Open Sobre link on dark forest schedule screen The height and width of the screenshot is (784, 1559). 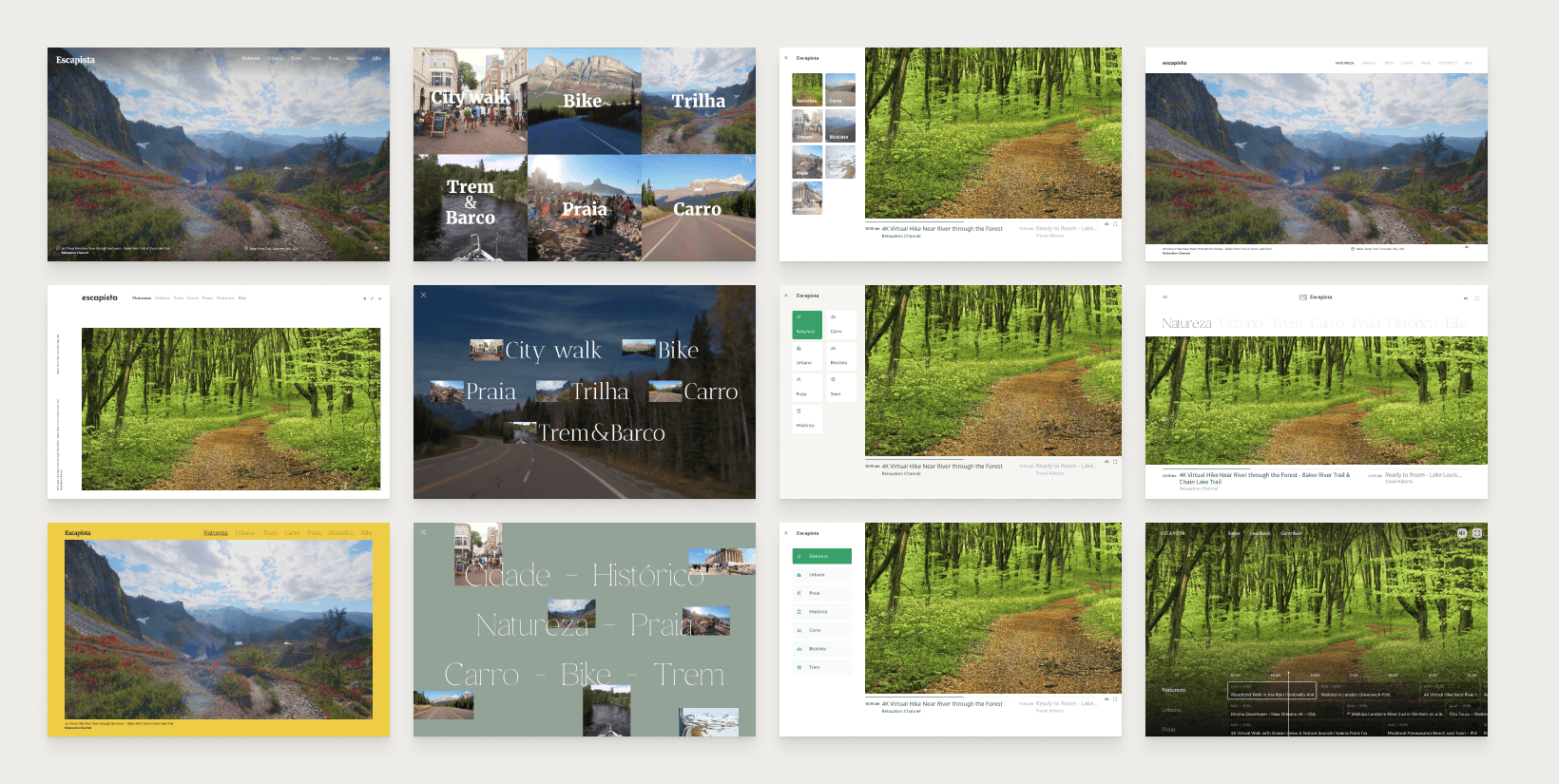point(1234,533)
